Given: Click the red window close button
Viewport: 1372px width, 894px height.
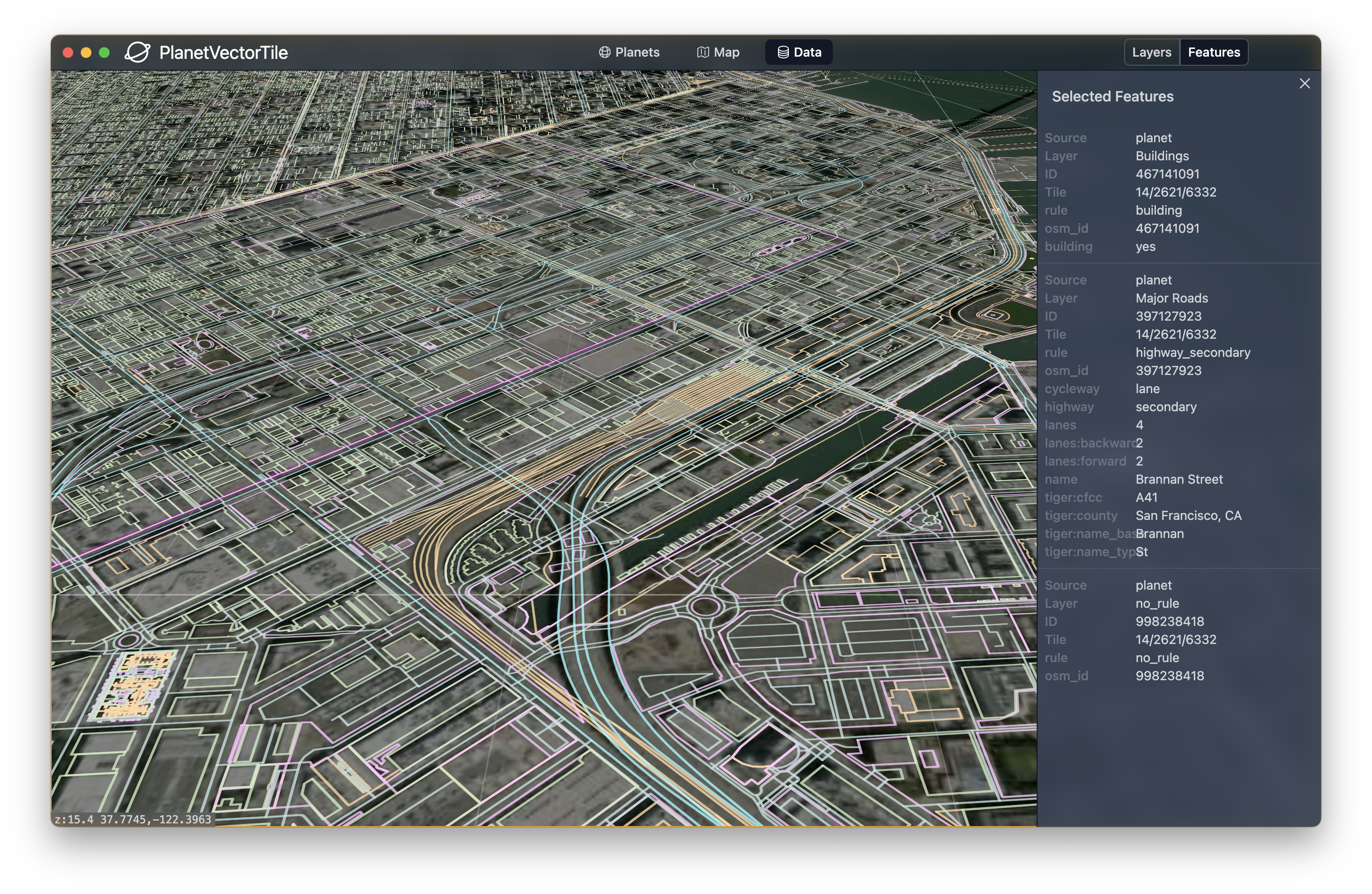Looking at the screenshot, I should [x=68, y=53].
